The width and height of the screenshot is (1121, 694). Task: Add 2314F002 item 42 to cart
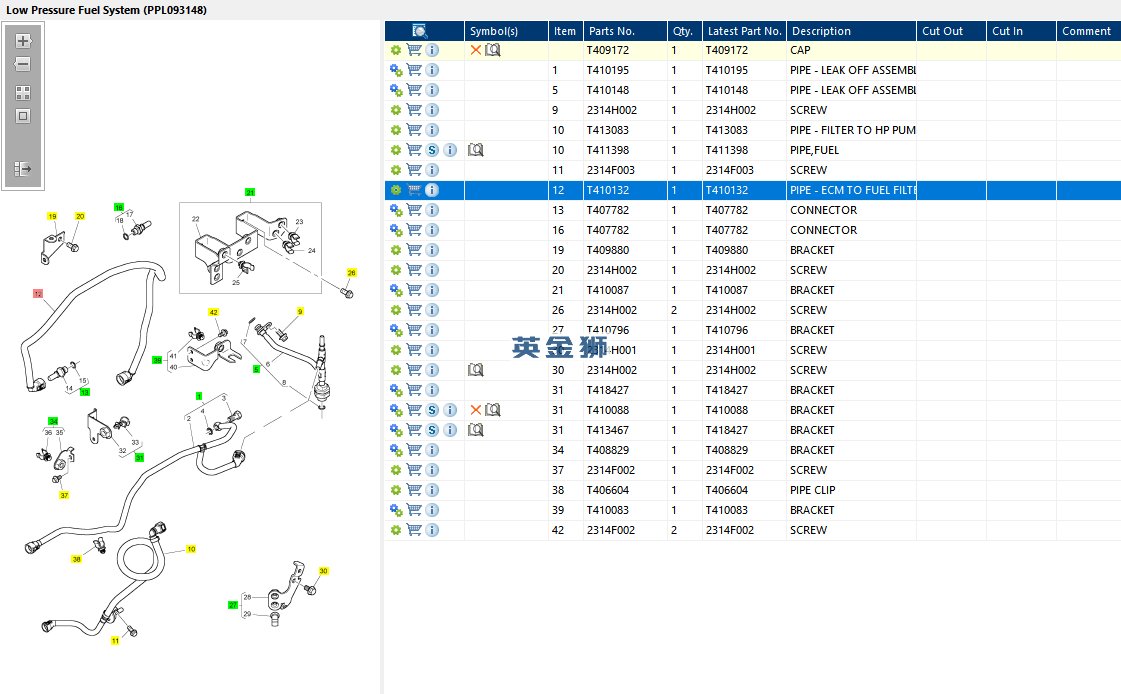[413, 530]
